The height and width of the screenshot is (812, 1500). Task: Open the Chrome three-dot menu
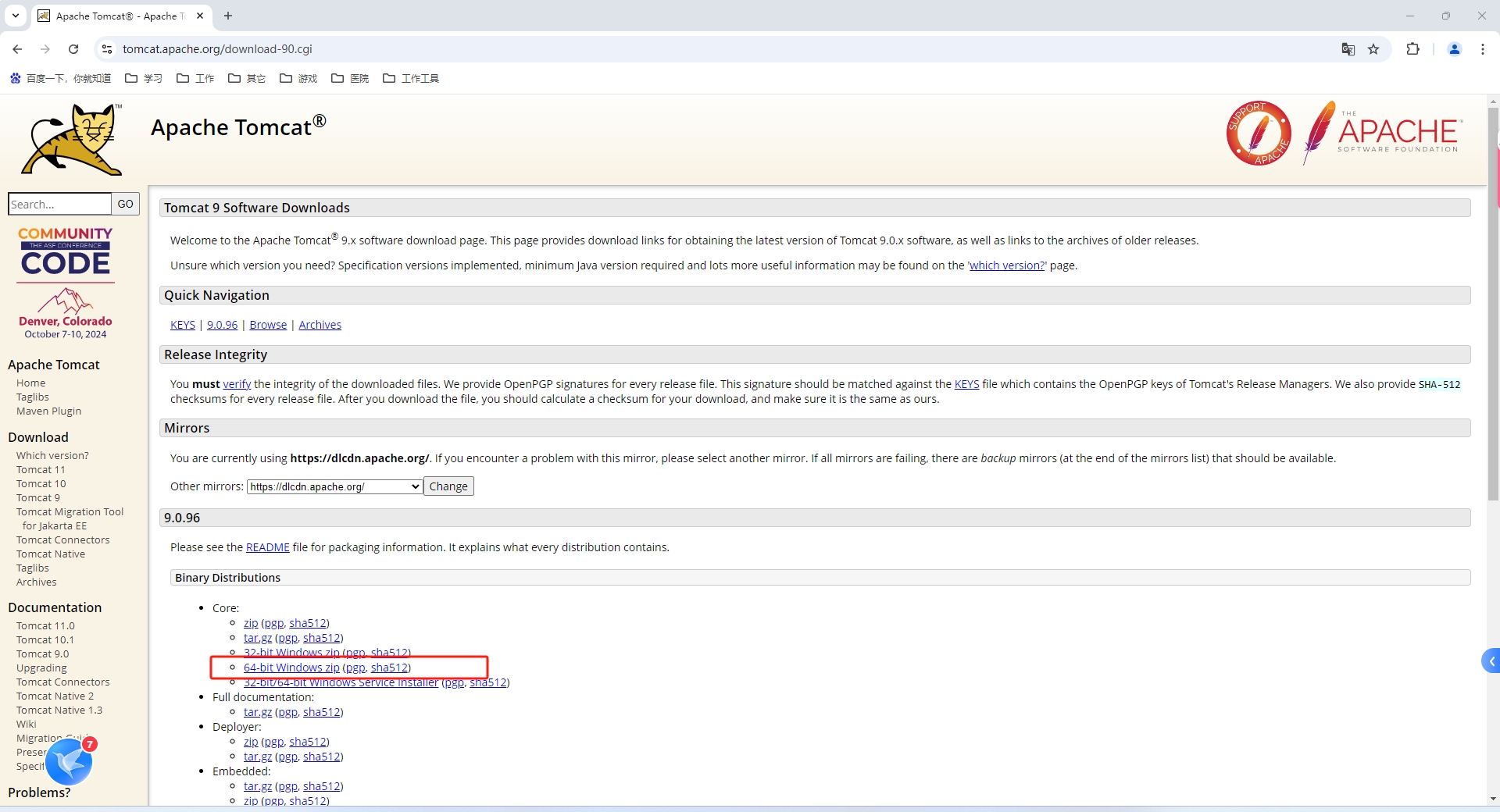pos(1483,49)
